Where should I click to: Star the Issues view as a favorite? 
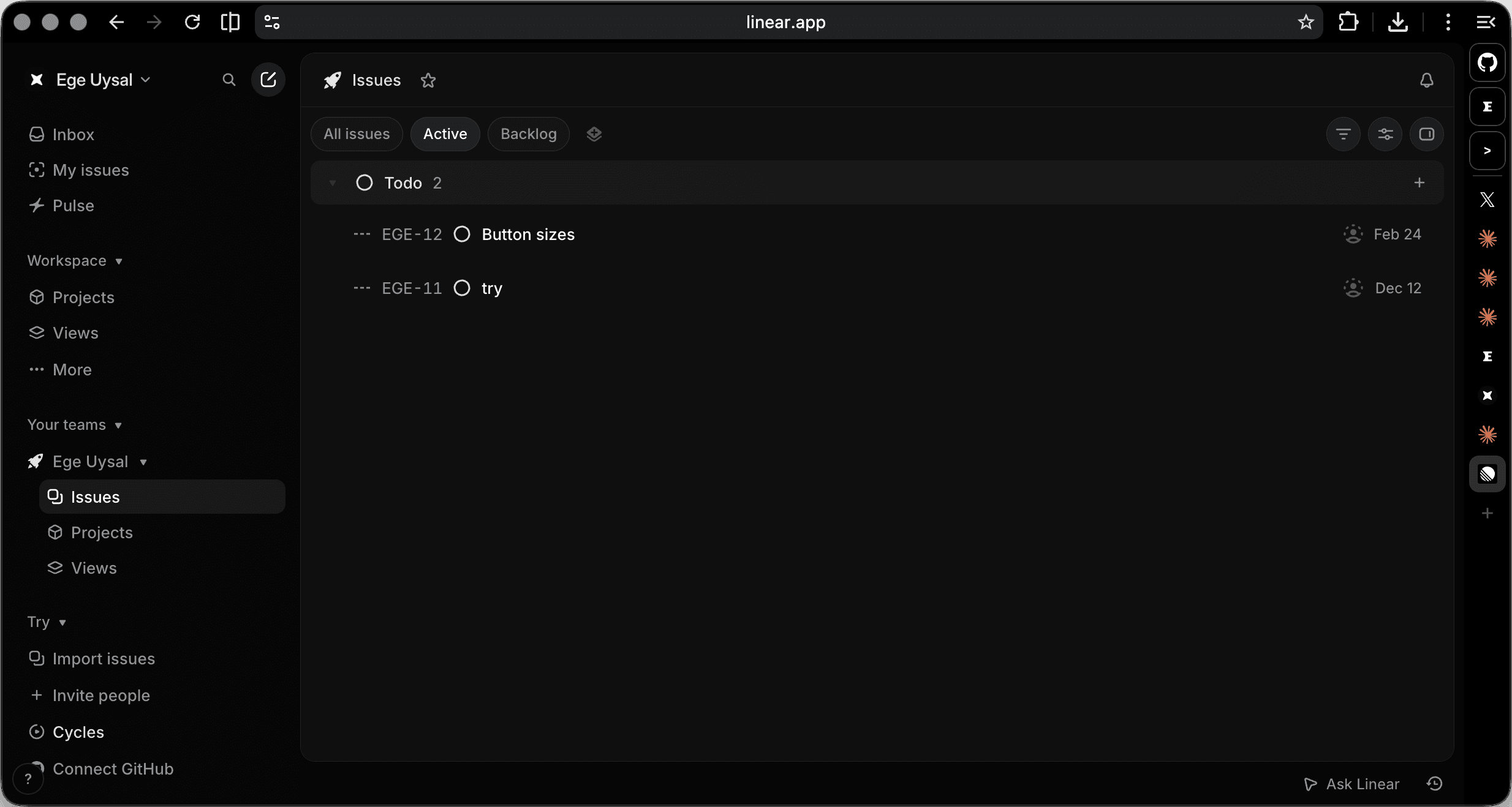click(x=428, y=80)
